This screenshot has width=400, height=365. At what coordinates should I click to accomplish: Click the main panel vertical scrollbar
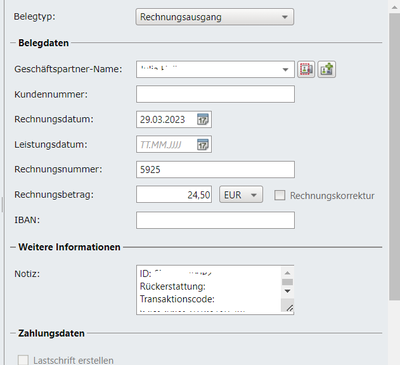click(394, 157)
